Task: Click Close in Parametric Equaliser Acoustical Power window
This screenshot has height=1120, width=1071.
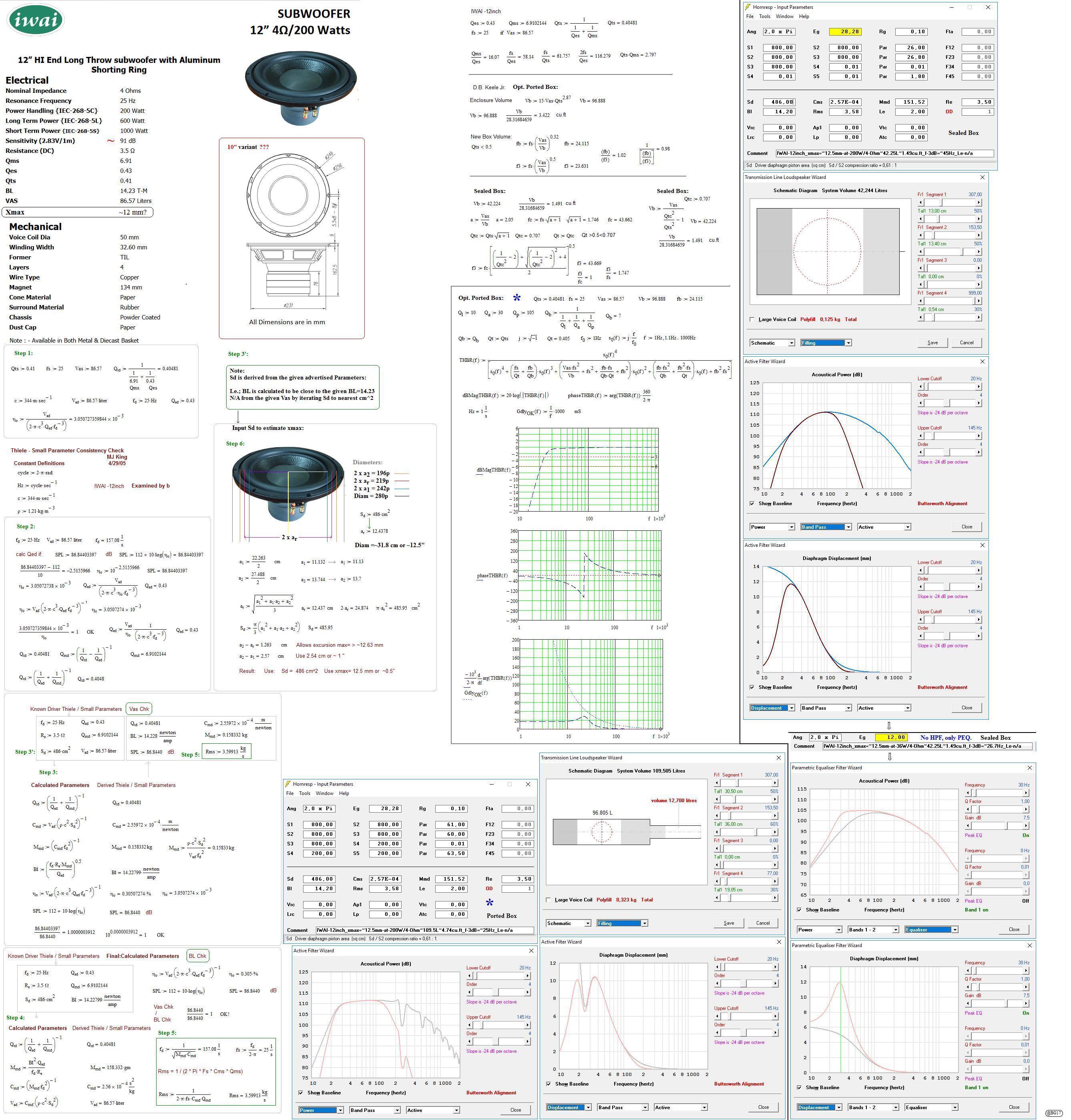Action: tap(1014, 929)
